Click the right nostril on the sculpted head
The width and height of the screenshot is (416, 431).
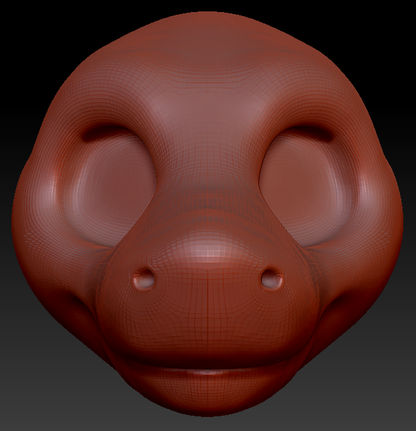pos(271,279)
